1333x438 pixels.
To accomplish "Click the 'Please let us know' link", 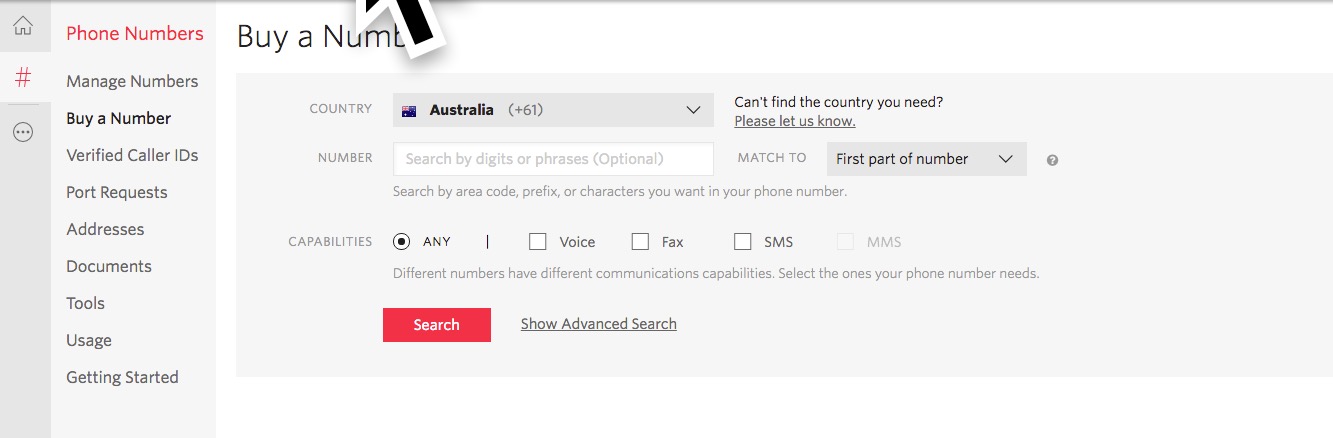I will [795, 121].
